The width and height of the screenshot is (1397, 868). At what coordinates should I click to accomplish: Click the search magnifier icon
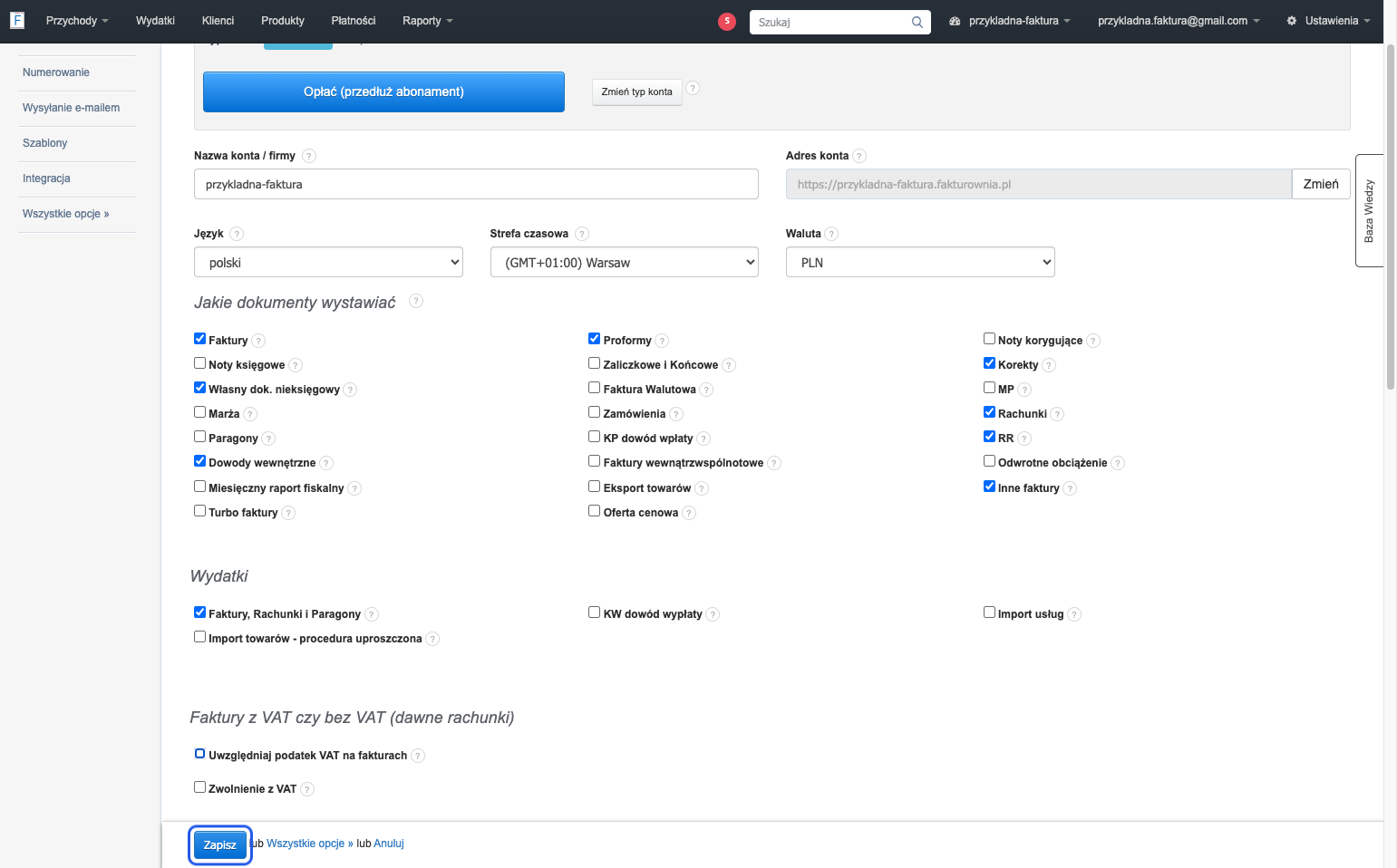coord(917,22)
